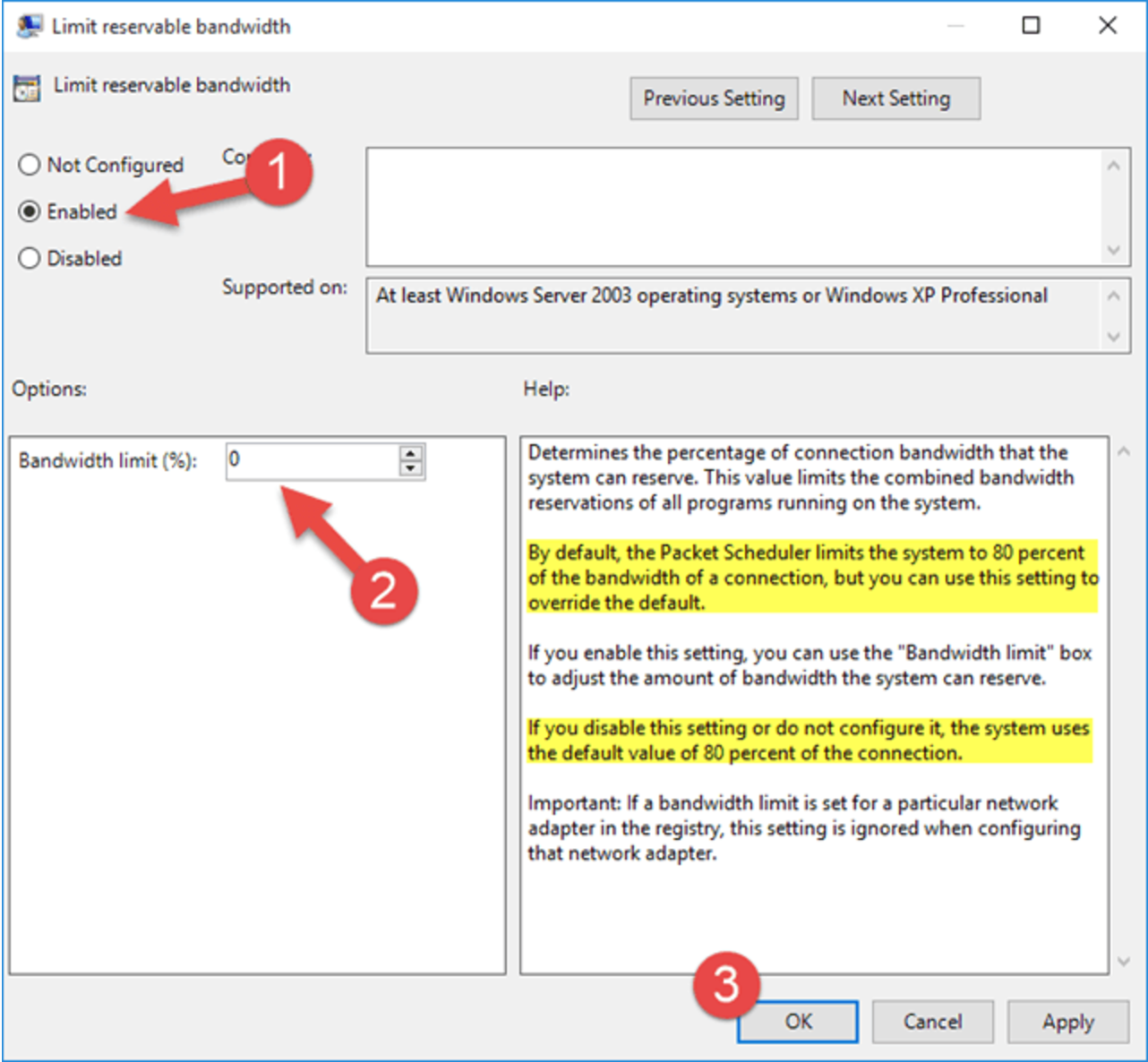This screenshot has height=1062, width=1148.
Task: Select the Enabled radio button
Action: point(28,211)
